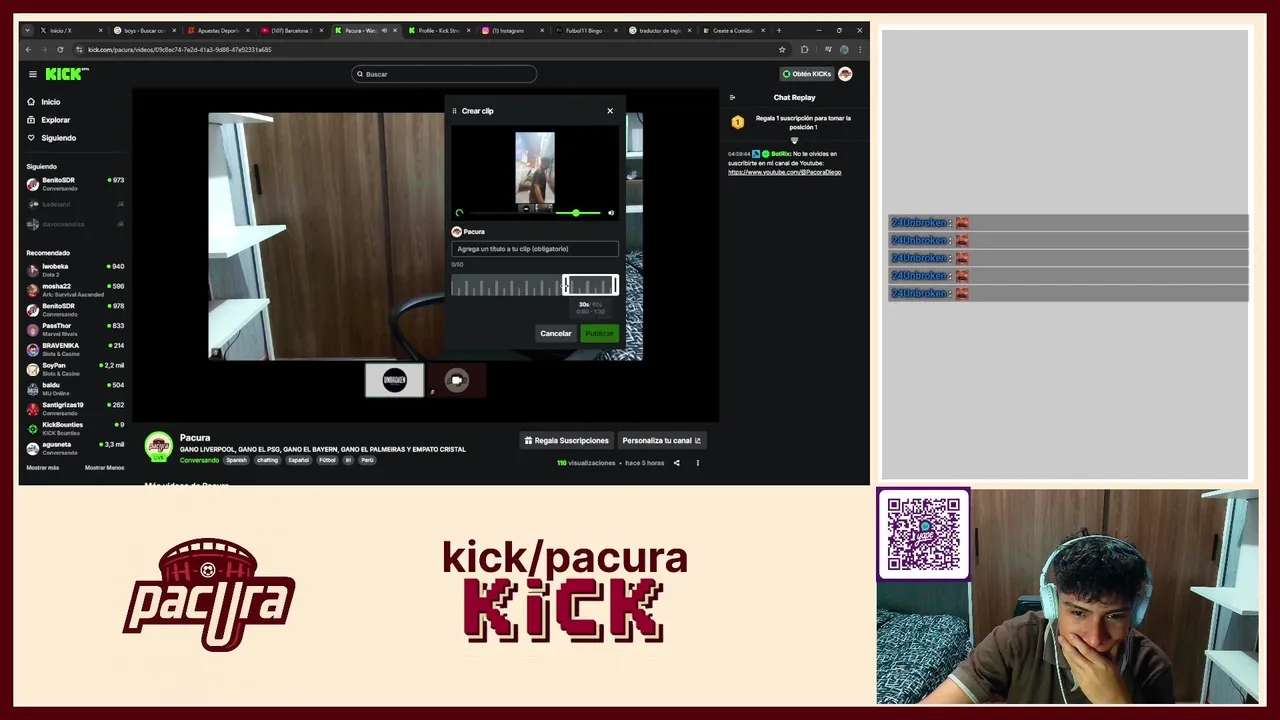Open iwobeka recommended channel

pos(75,270)
